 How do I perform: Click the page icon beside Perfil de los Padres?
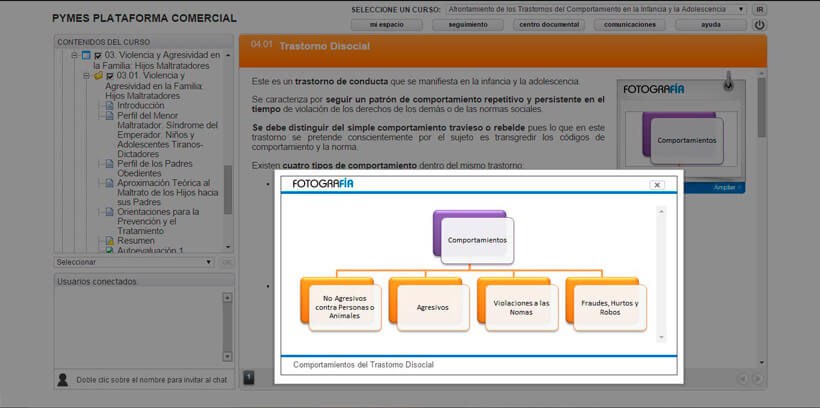(110, 164)
